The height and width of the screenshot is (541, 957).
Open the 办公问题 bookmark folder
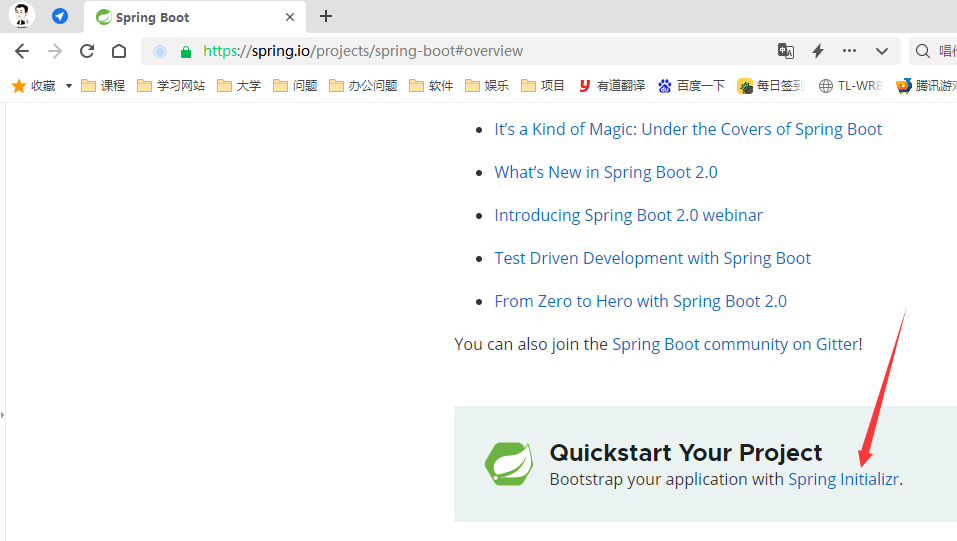pyautogui.click(x=363, y=86)
